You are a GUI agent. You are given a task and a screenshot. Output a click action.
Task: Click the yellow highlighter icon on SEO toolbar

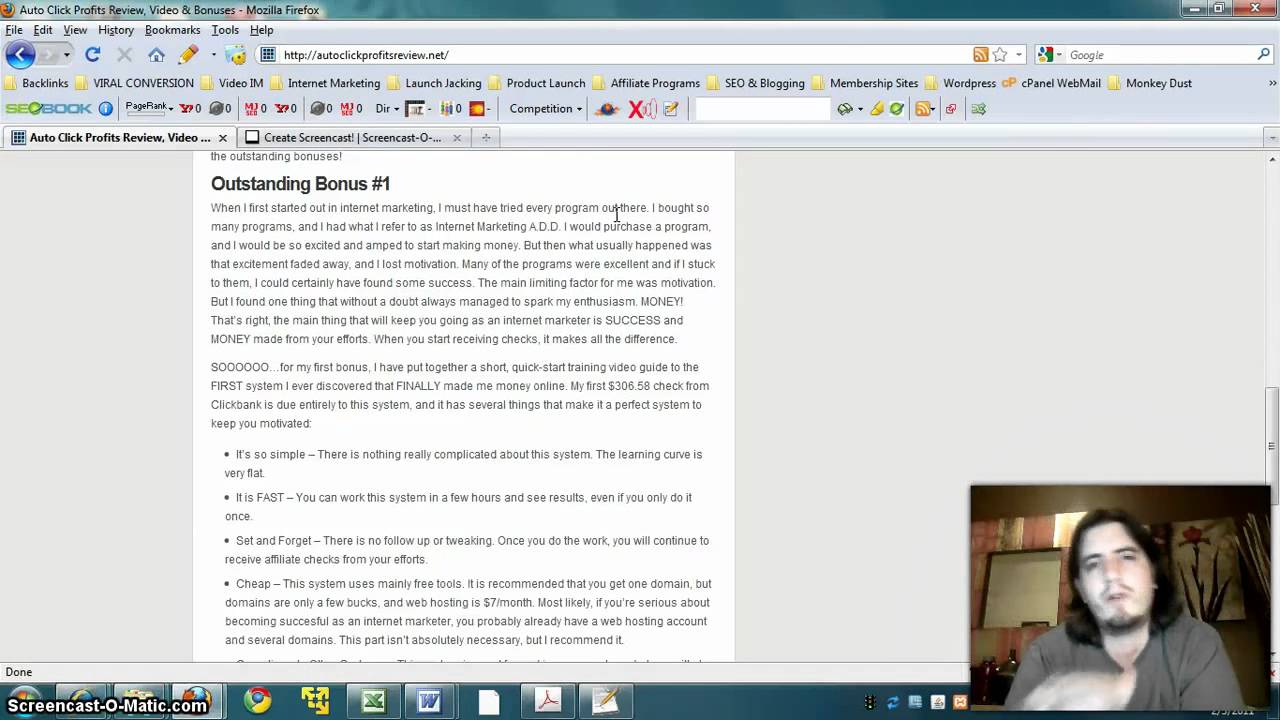coord(877,108)
